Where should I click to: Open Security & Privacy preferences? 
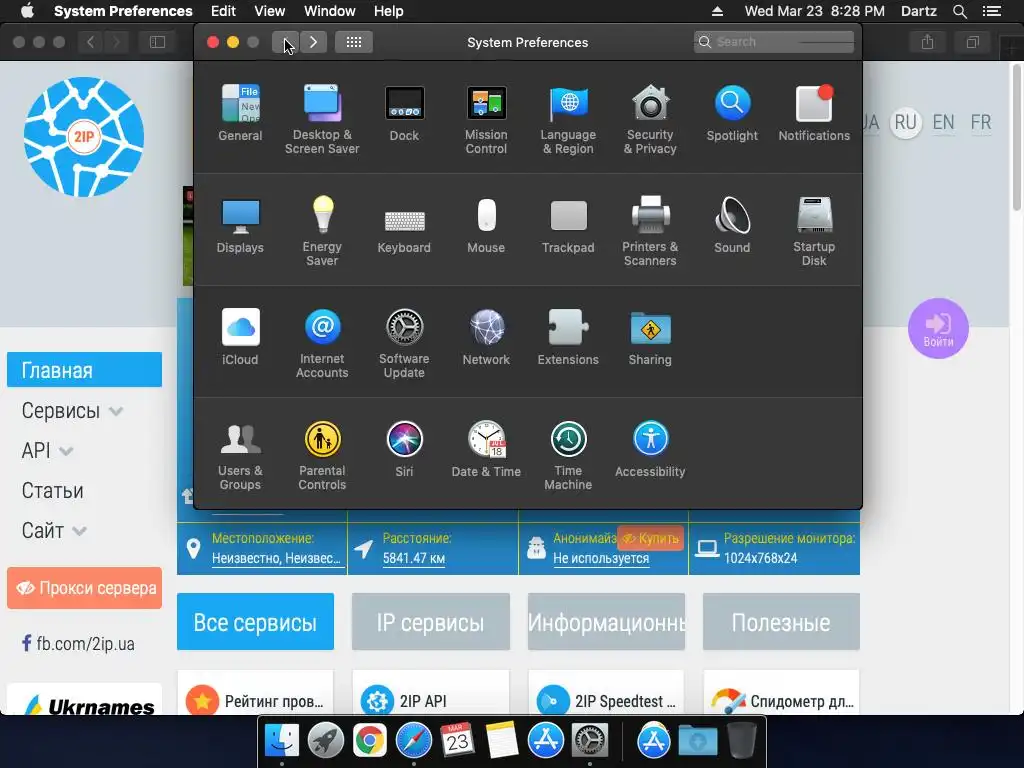(x=650, y=120)
